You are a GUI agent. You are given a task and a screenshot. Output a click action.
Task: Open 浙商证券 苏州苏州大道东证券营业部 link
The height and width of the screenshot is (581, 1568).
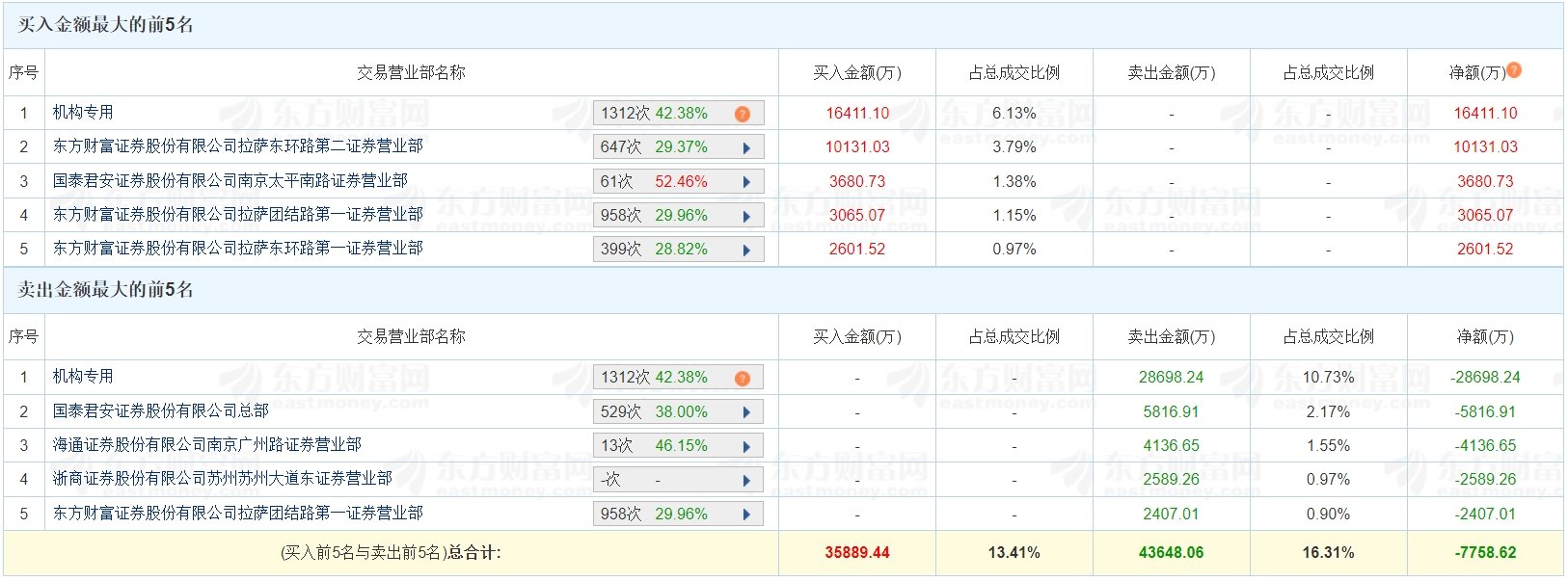click(222, 479)
